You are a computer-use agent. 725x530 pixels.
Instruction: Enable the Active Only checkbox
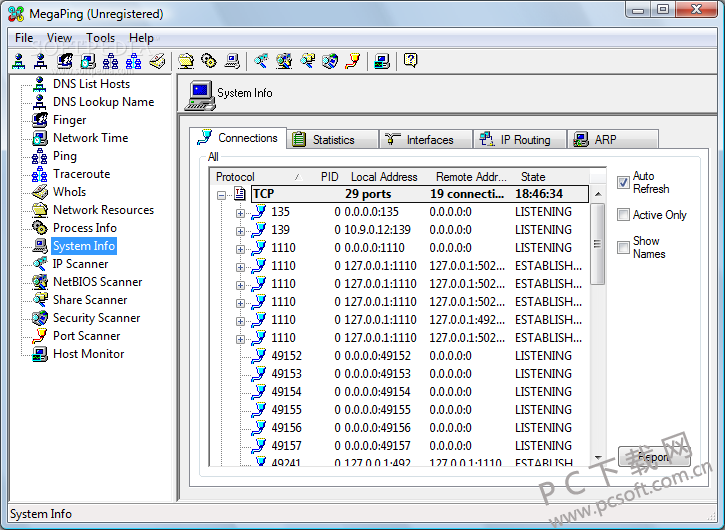pyautogui.click(x=623, y=215)
